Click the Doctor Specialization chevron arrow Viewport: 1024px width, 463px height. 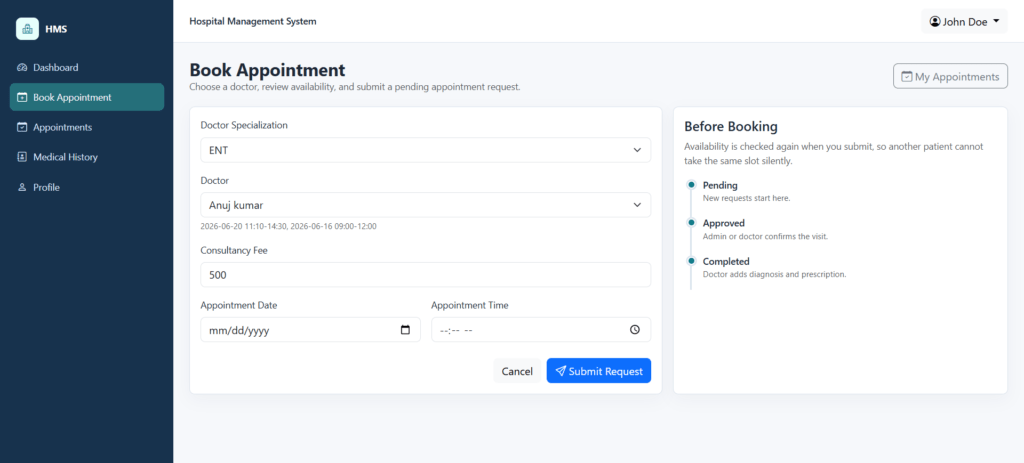click(x=637, y=150)
